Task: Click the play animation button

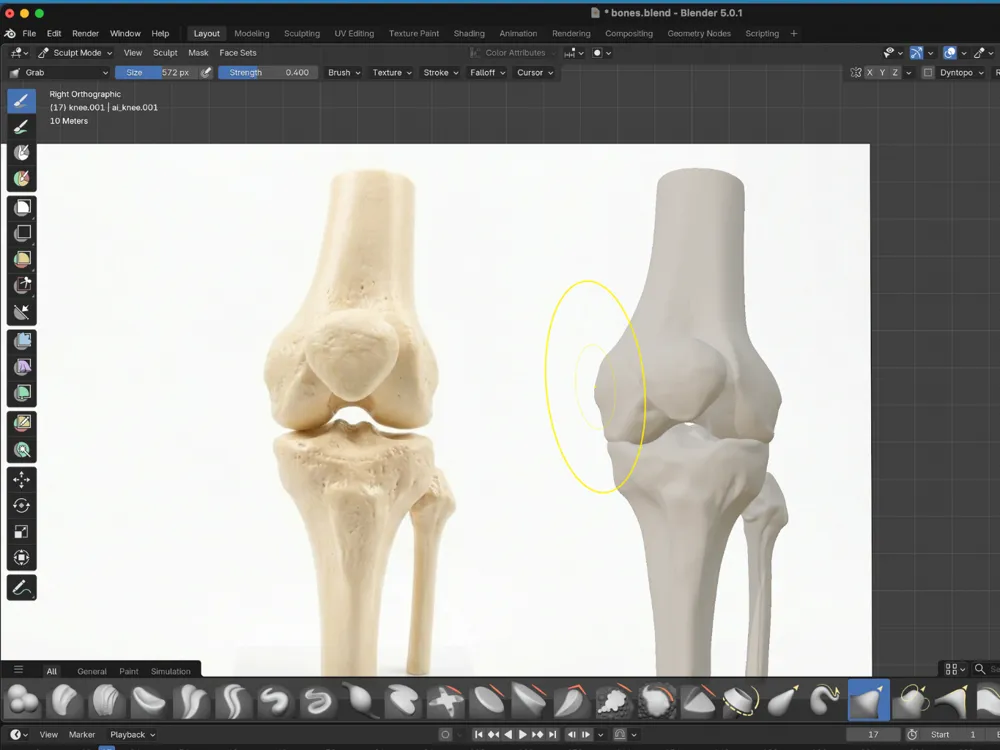Action: point(522,735)
